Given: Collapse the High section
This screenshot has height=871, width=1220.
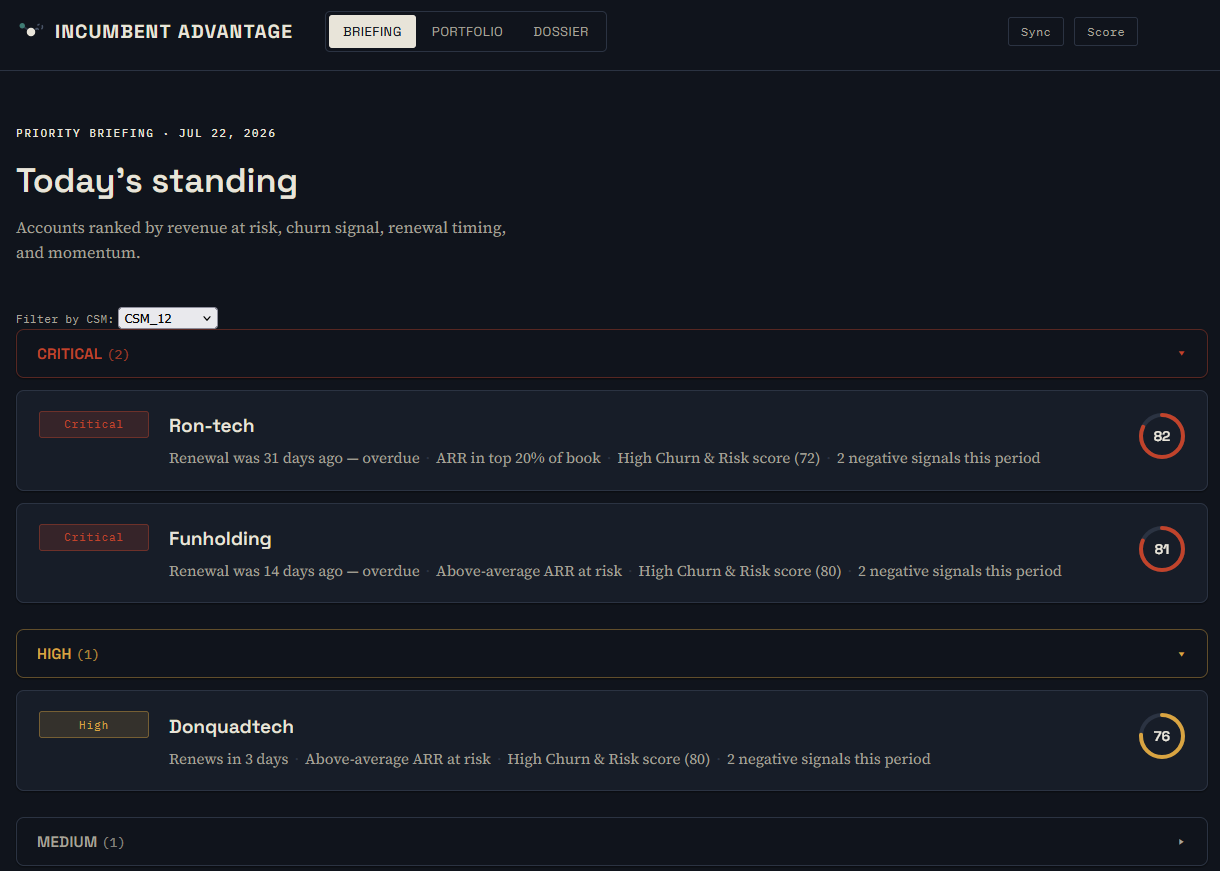Looking at the screenshot, I should [x=612, y=654].
